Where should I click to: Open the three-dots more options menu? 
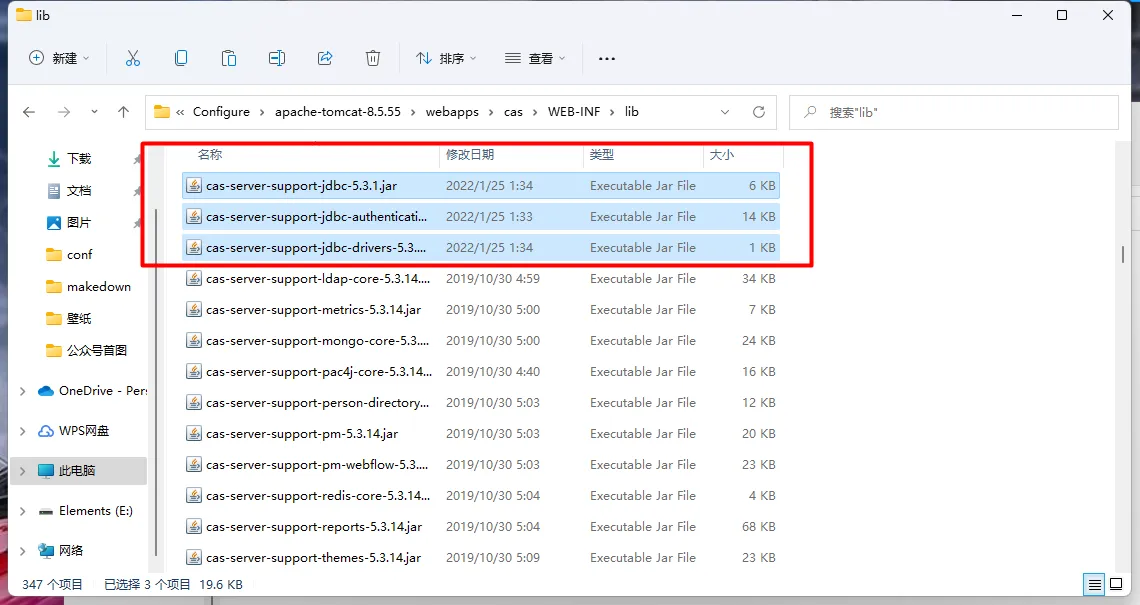point(606,58)
